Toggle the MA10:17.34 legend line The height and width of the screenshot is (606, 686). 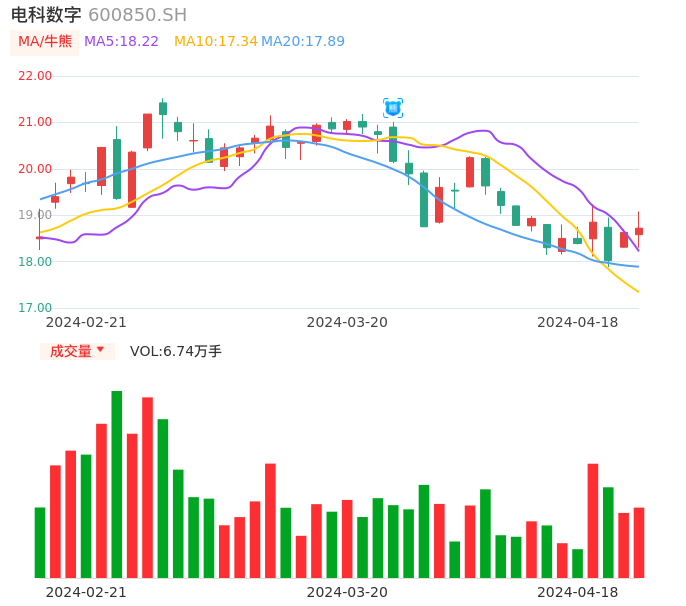tap(215, 42)
